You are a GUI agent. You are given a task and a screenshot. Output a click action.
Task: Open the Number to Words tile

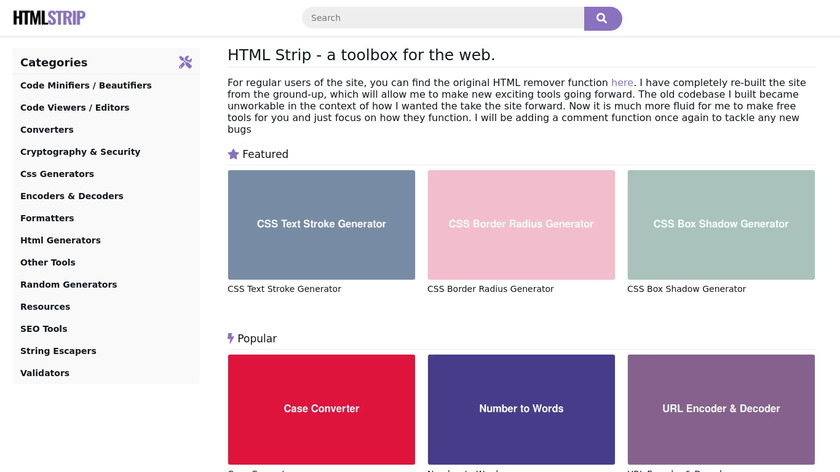click(521, 408)
